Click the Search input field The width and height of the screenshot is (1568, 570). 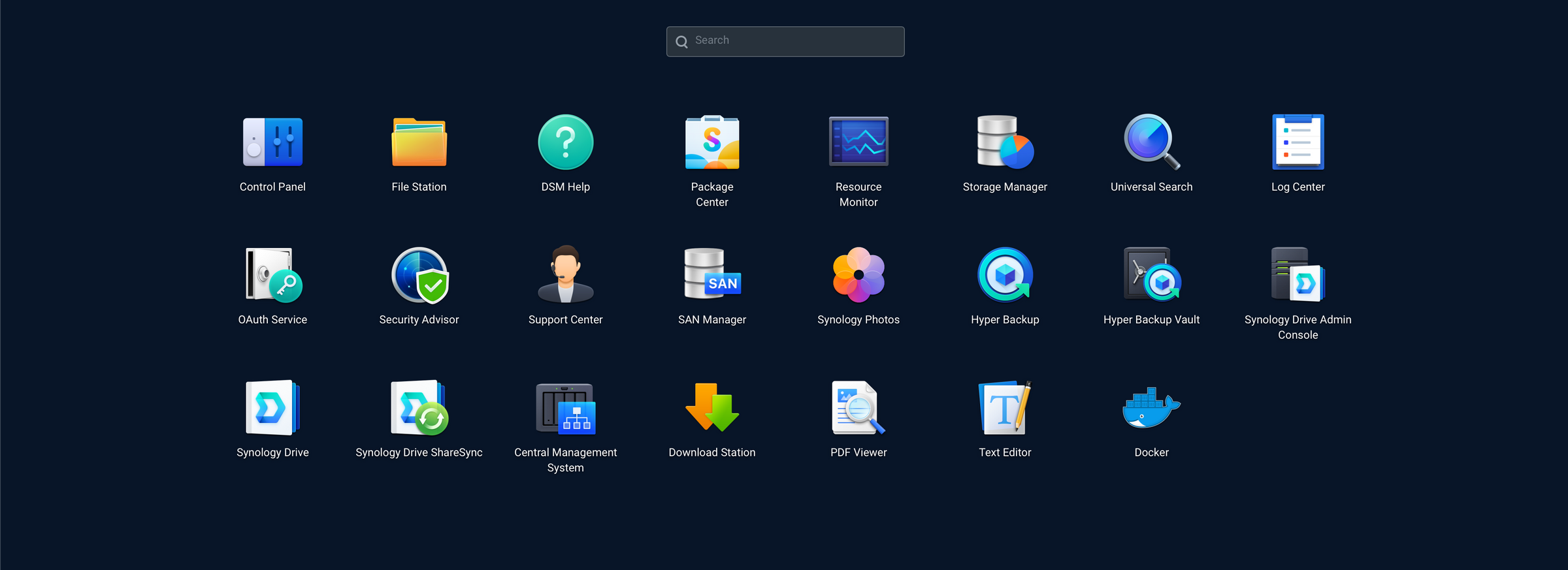pyautogui.click(x=785, y=41)
